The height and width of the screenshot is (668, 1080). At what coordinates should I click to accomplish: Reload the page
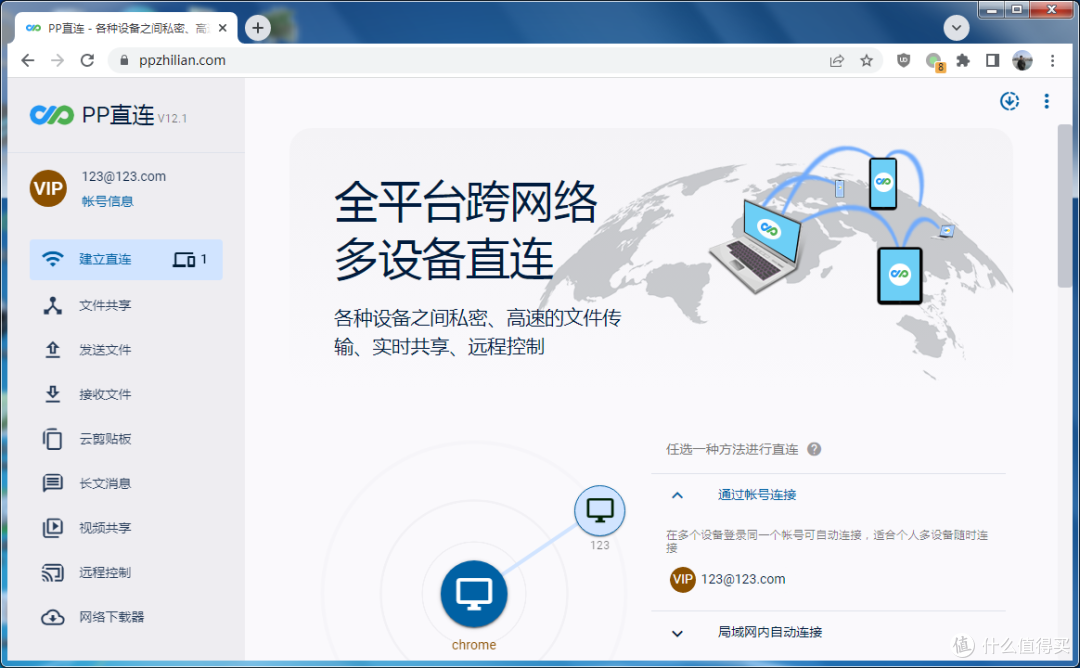(87, 61)
